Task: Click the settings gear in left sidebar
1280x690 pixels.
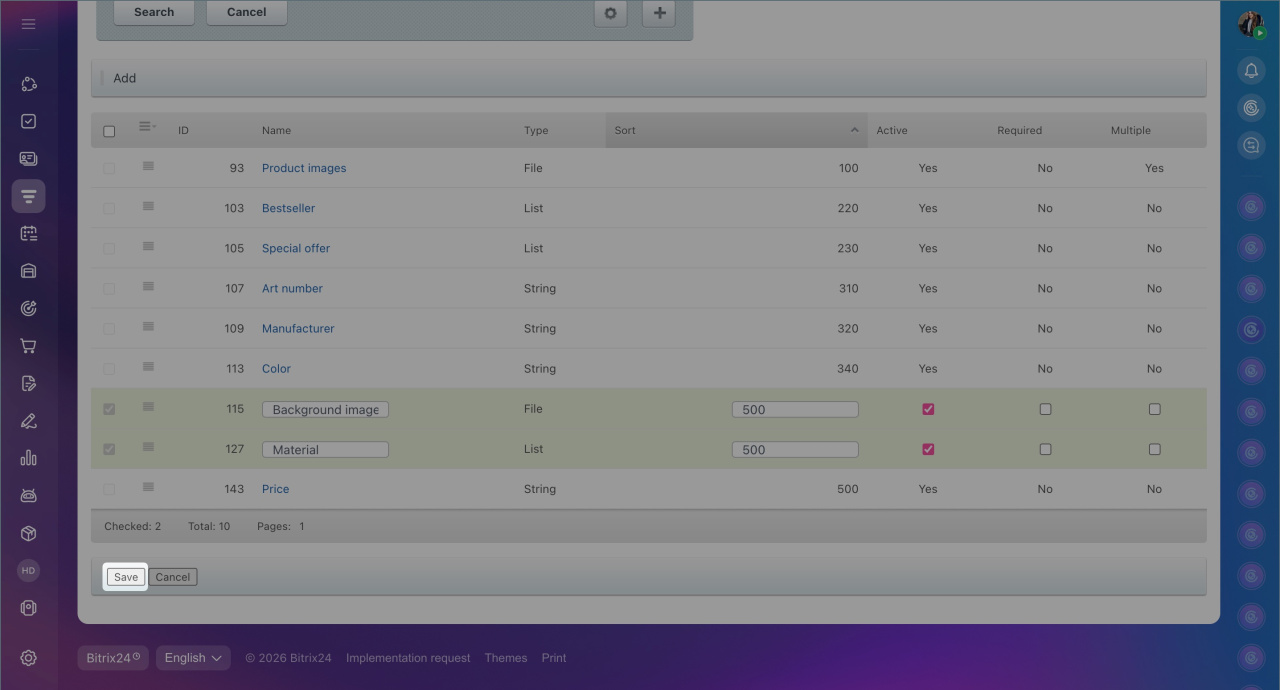Action: (28, 658)
